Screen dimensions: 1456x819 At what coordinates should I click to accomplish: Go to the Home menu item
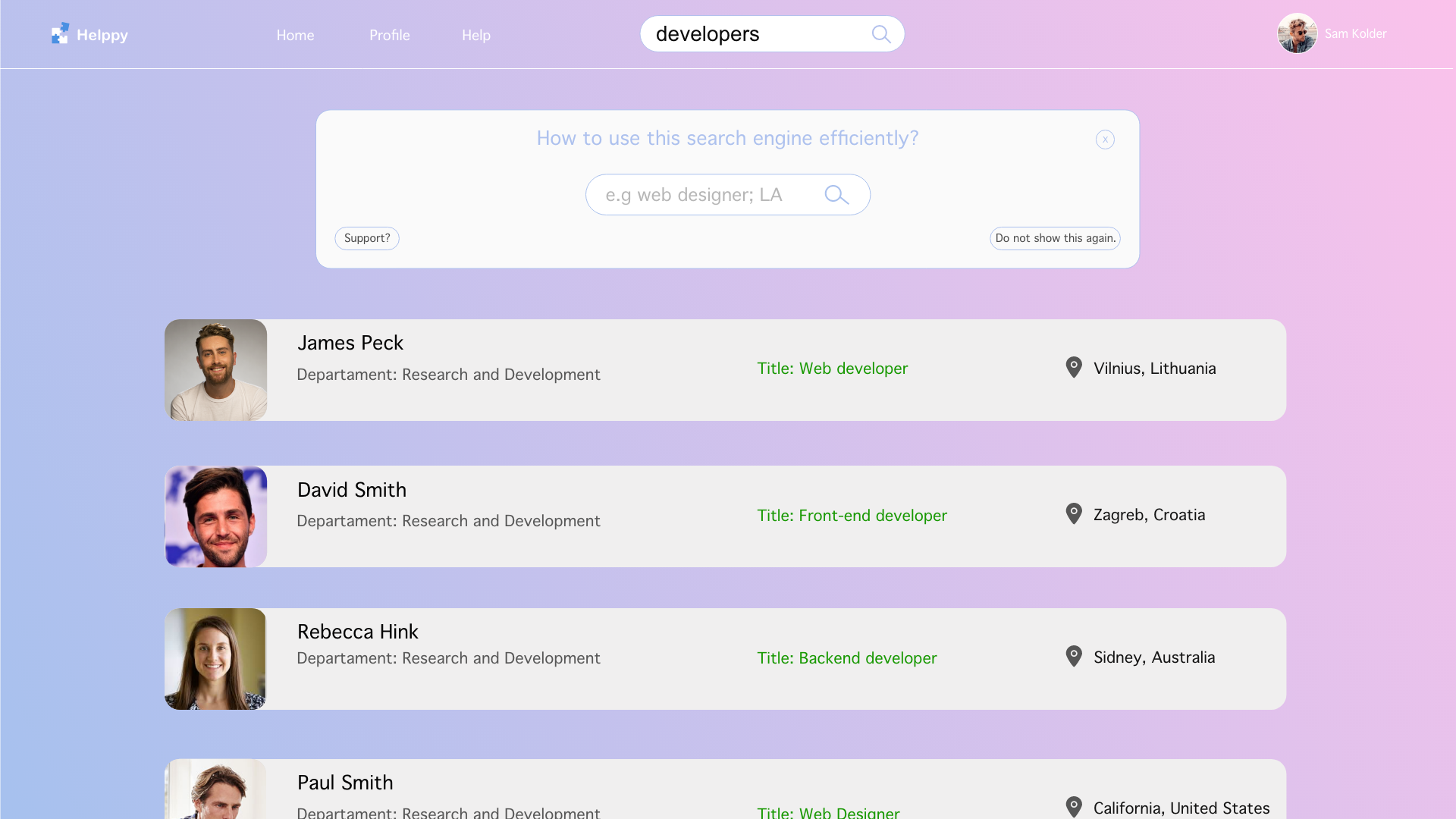click(x=295, y=35)
